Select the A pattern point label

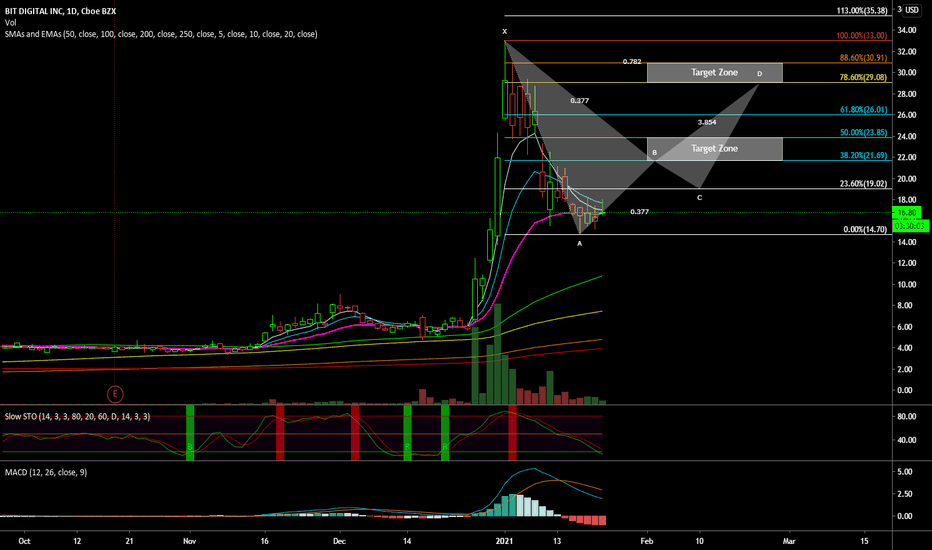coord(580,243)
